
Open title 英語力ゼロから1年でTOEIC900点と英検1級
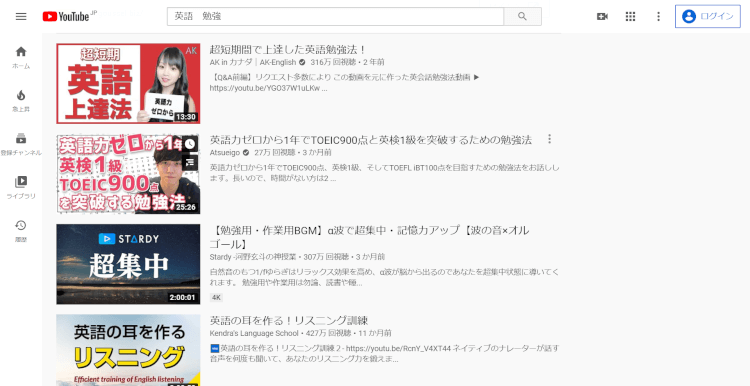(x=371, y=140)
